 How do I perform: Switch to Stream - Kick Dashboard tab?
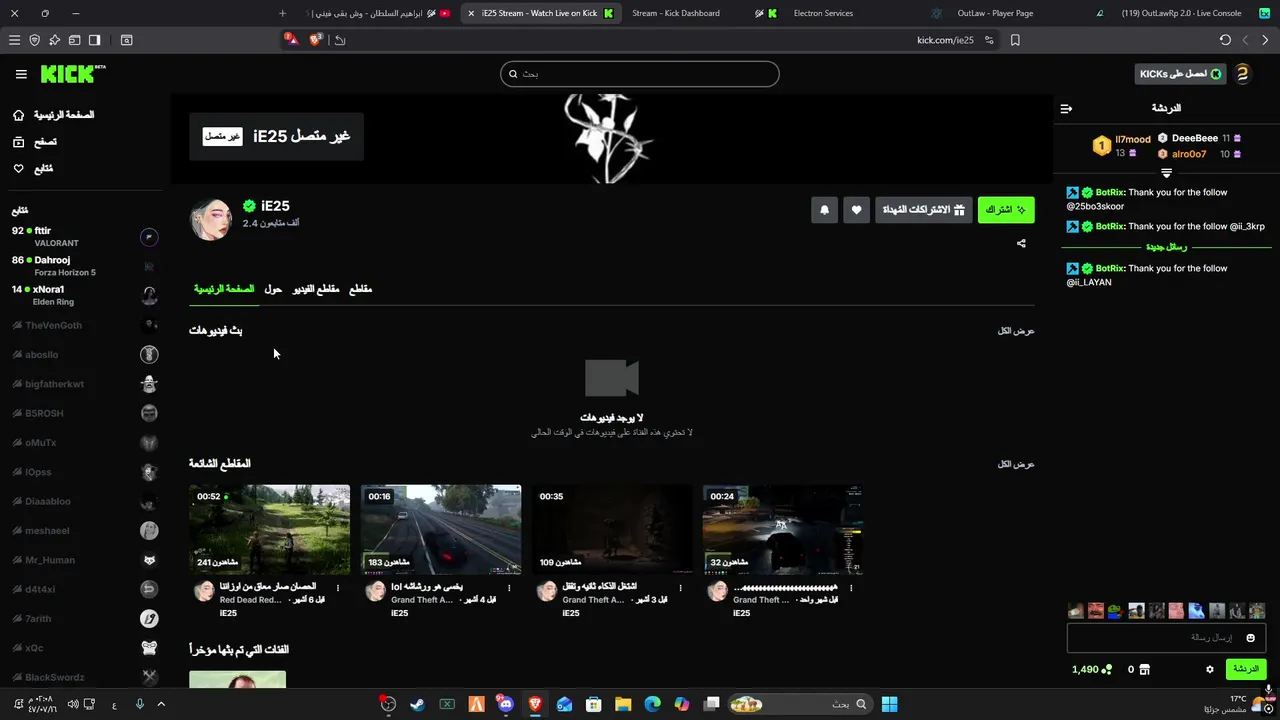pos(676,13)
